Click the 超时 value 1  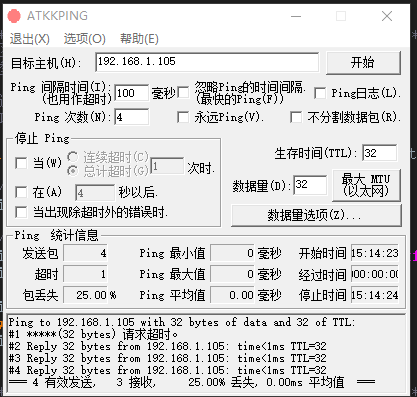86,274
